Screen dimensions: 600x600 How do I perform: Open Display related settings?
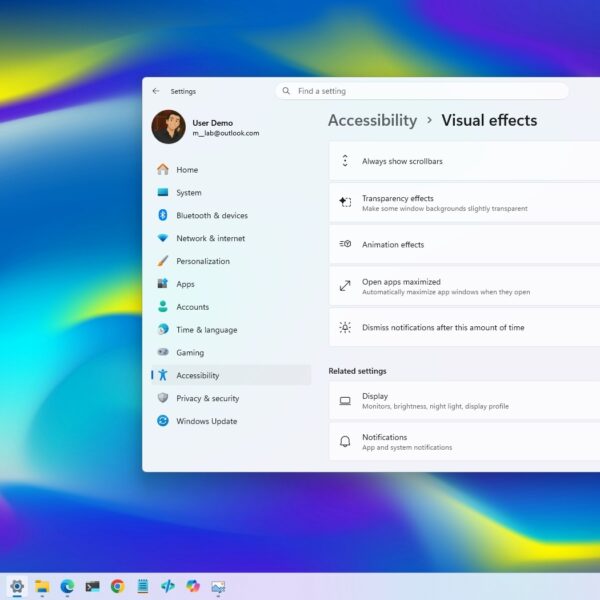pos(465,401)
